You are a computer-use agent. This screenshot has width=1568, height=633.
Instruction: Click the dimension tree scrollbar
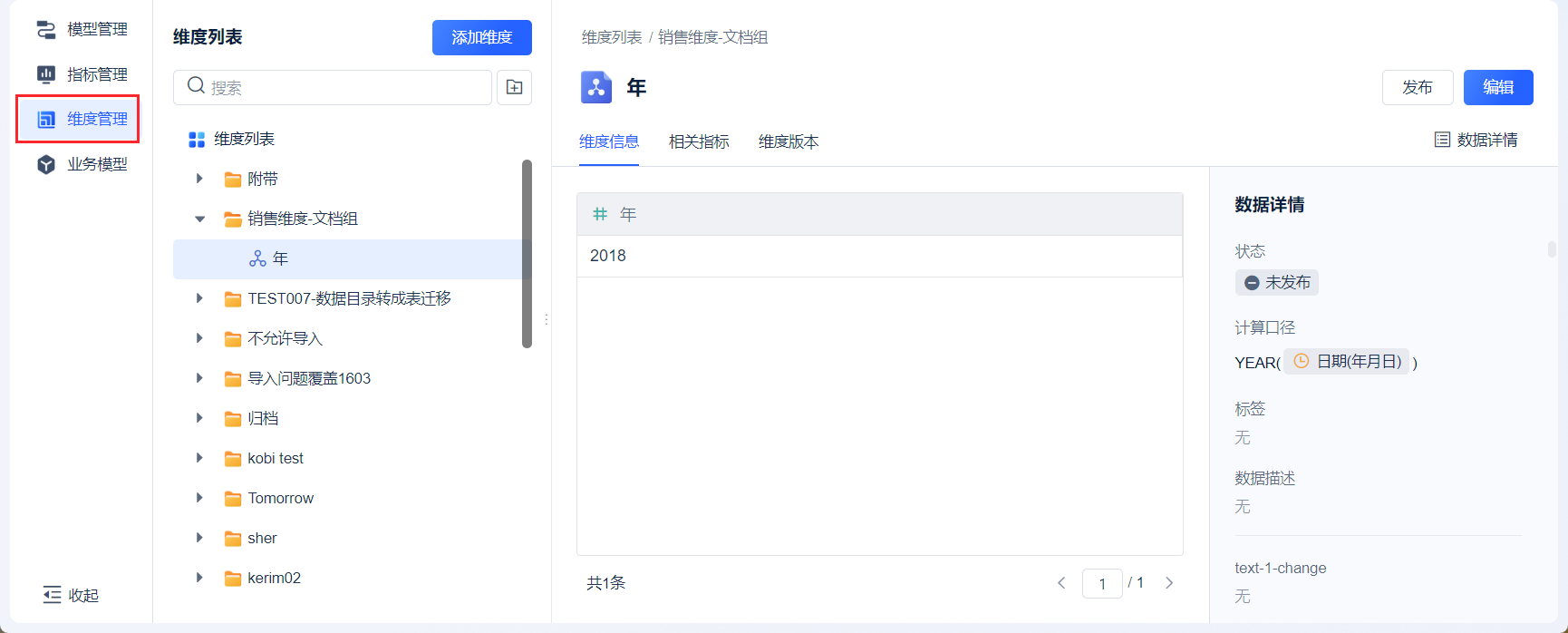[x=527, y=254]
